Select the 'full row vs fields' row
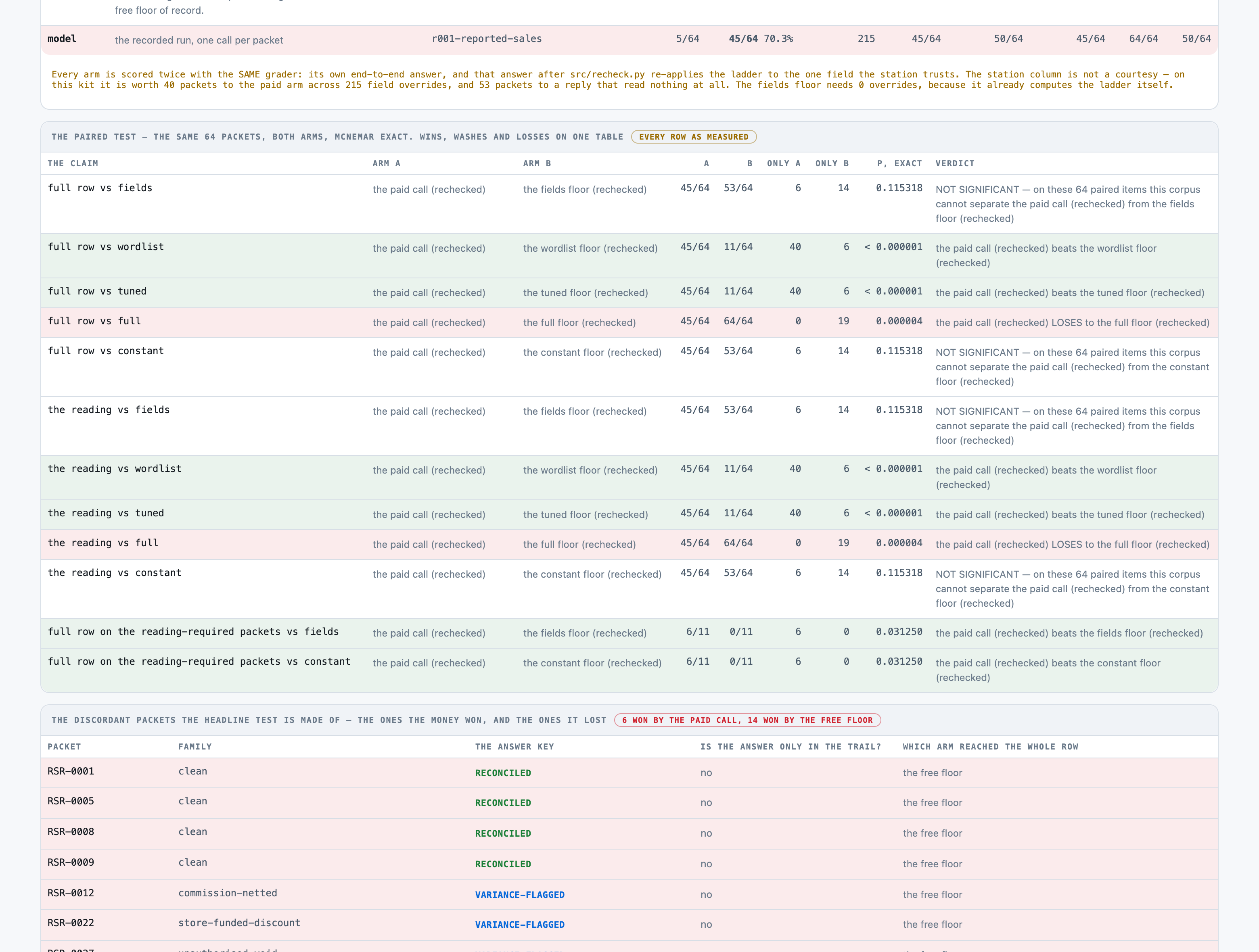The image size is (1259, 952). point(629,204)
